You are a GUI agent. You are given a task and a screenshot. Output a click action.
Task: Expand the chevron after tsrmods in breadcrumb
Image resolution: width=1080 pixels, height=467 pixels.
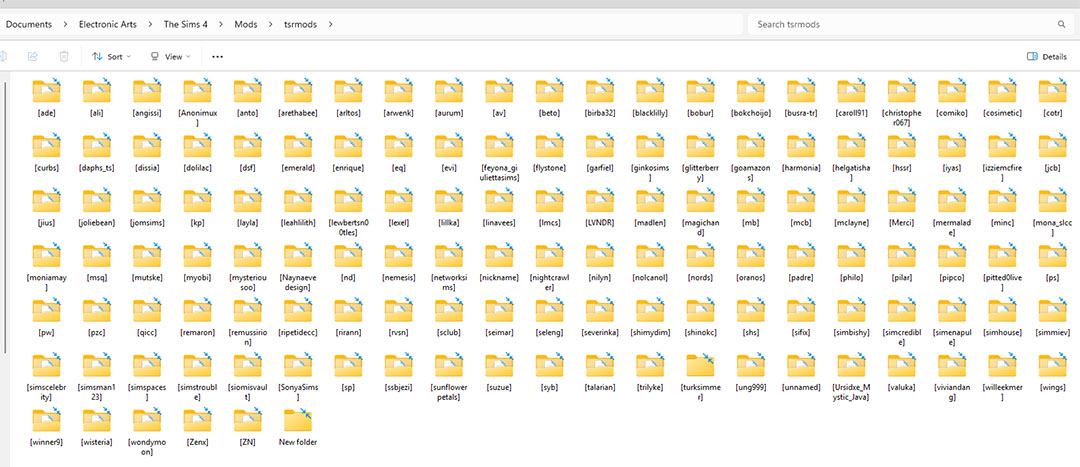pos(331,23)
